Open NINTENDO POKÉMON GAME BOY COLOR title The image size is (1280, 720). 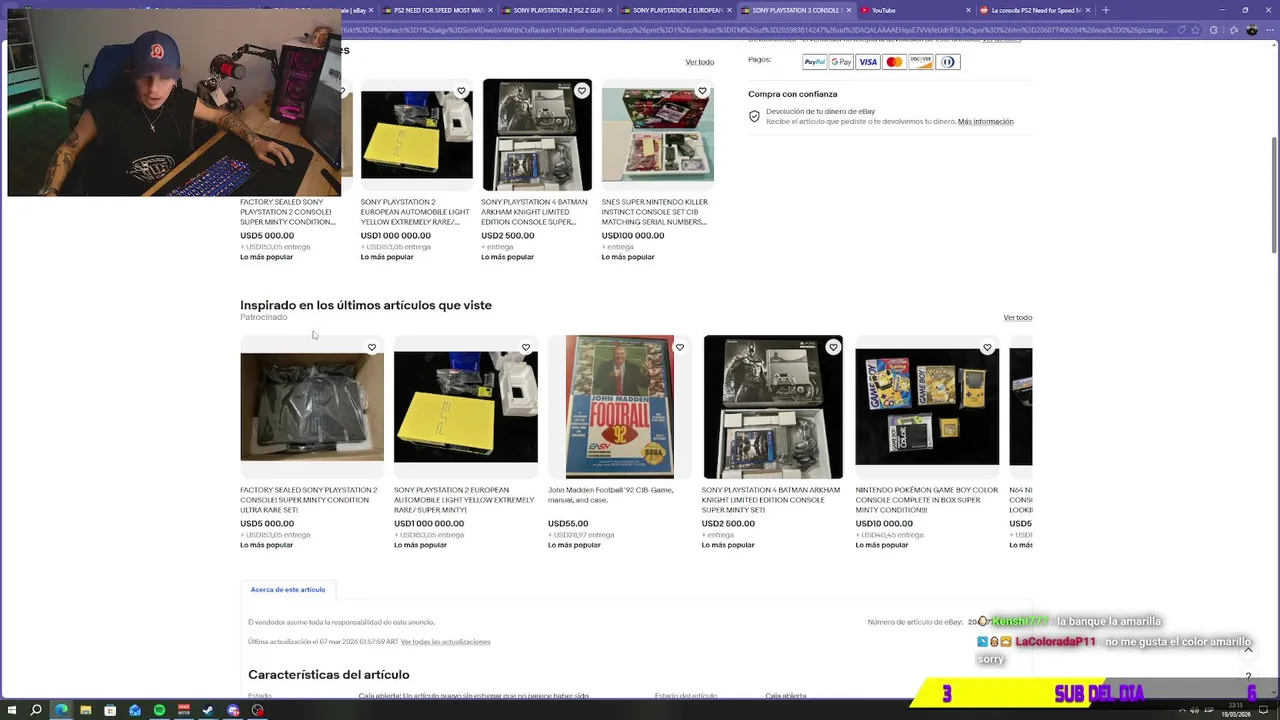point(927,500)
